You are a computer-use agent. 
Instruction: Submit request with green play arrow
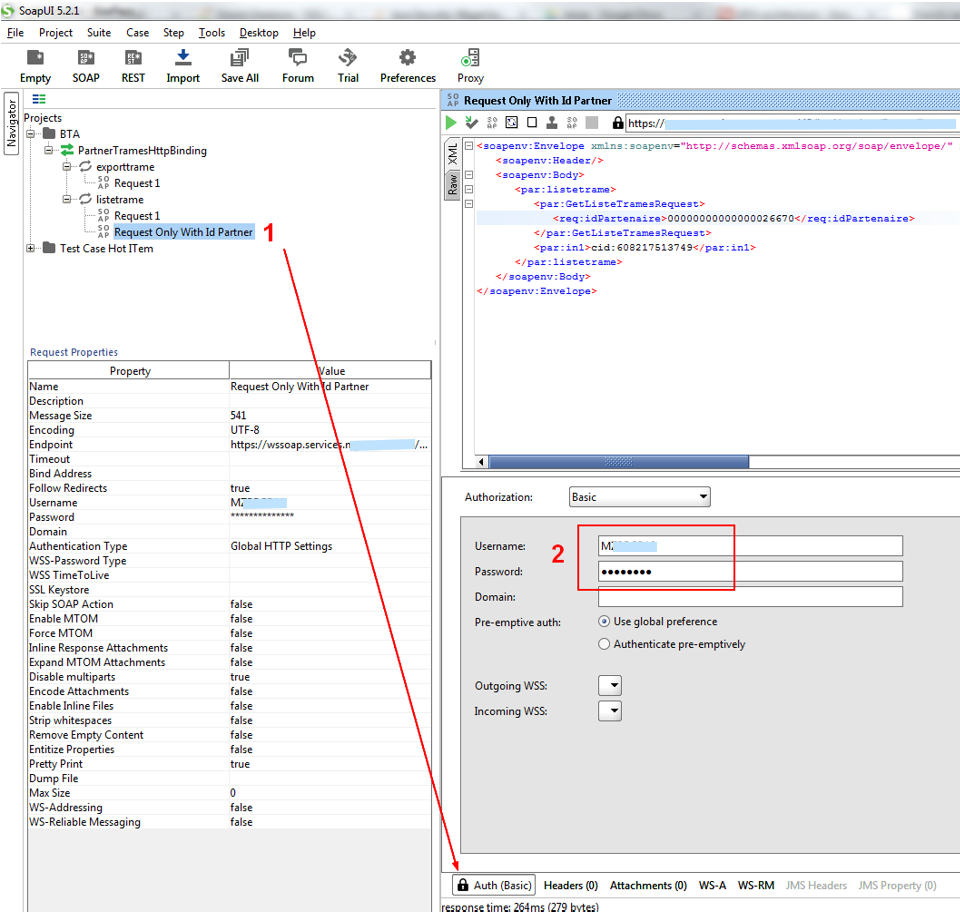[x=451, y=123]
